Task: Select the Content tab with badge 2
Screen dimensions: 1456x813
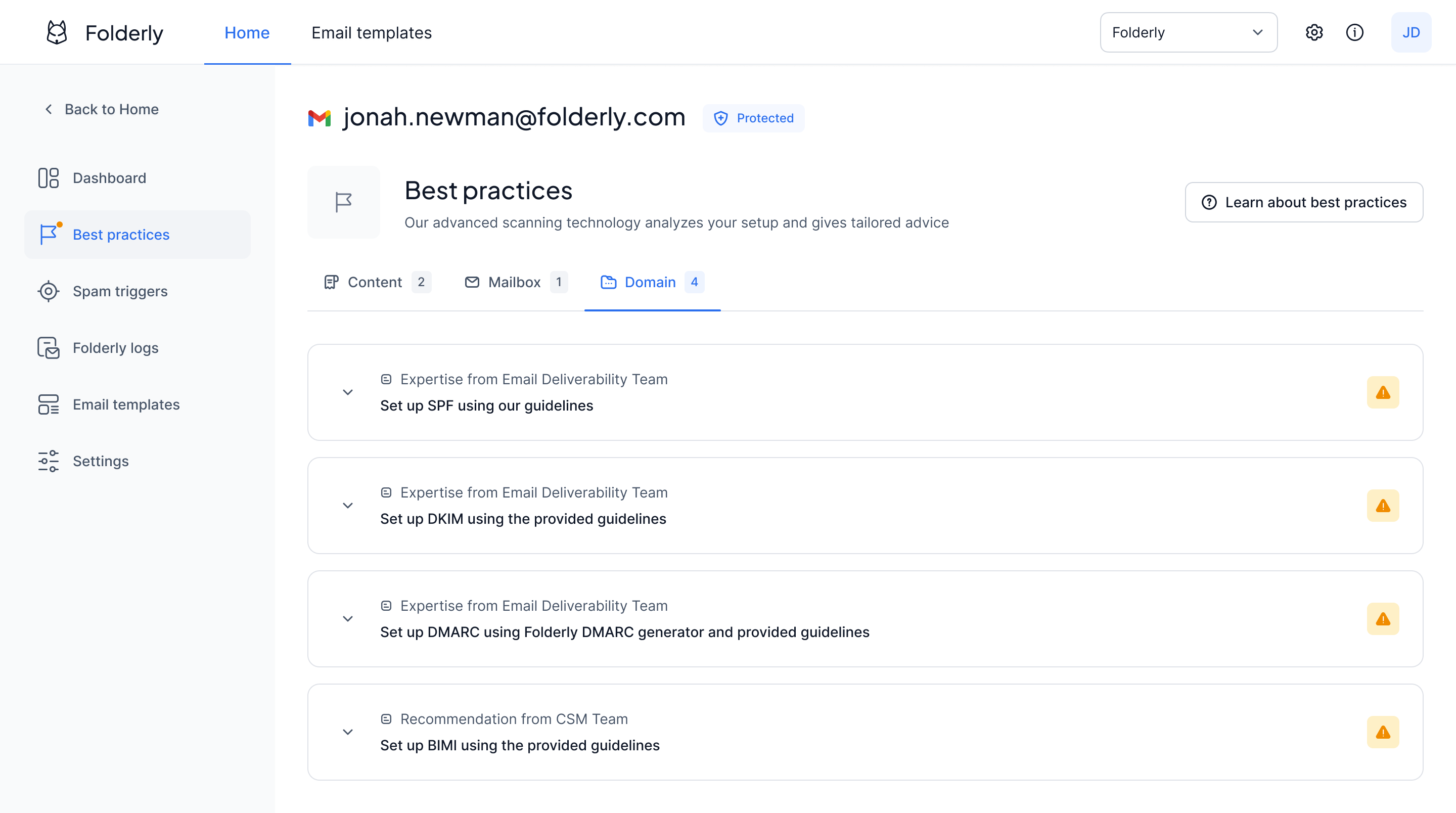Action: click(375, 282)
